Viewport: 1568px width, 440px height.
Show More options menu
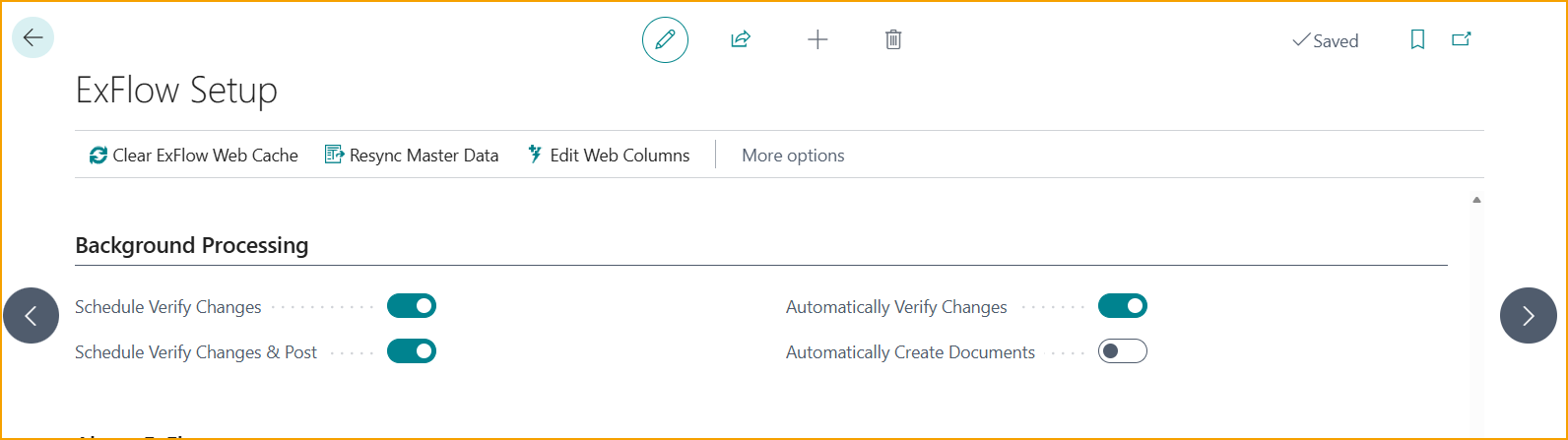click(x=793, y=155)
